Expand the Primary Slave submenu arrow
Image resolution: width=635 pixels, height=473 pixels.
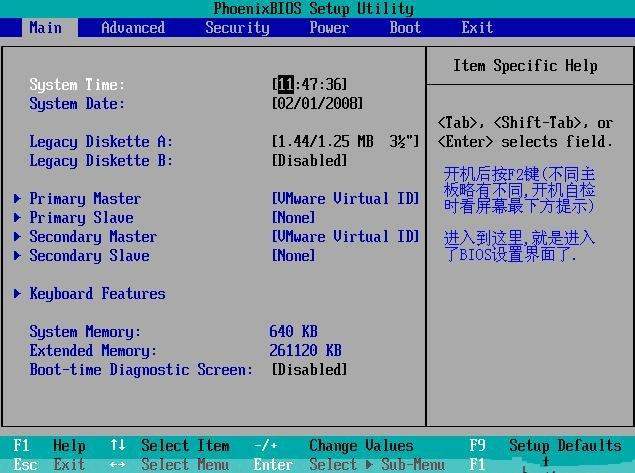tap(18, 218)
